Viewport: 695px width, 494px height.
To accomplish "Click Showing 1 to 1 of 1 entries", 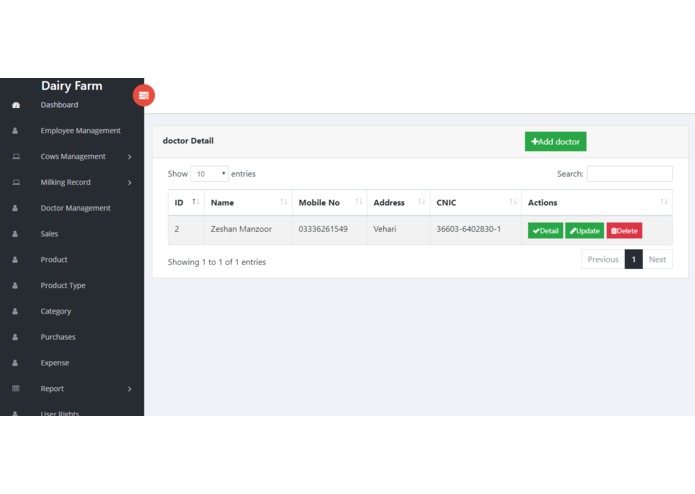I will (x=217, y=262).
